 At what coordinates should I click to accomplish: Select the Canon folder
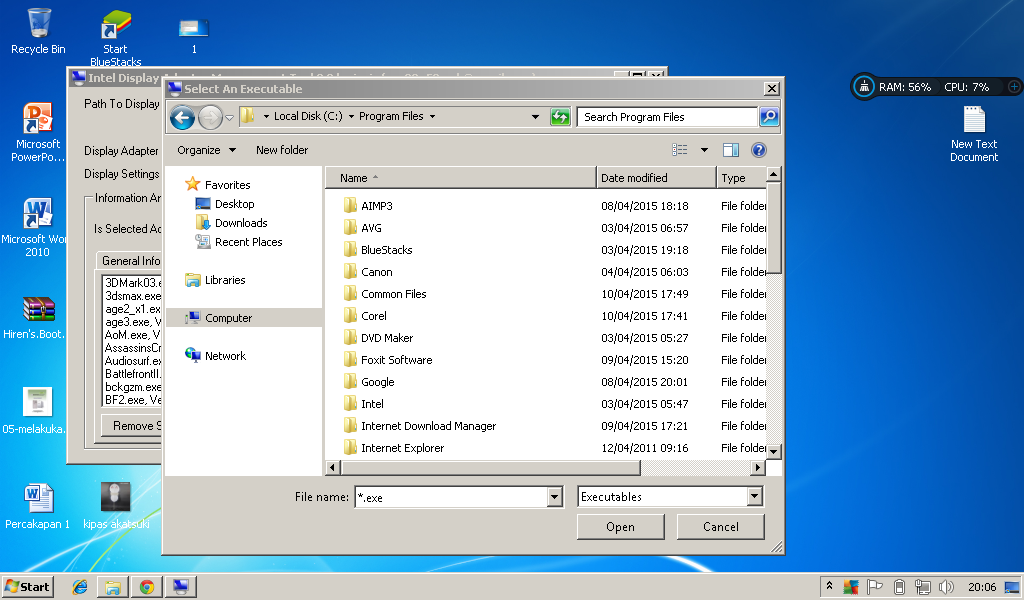click(368, 272)
